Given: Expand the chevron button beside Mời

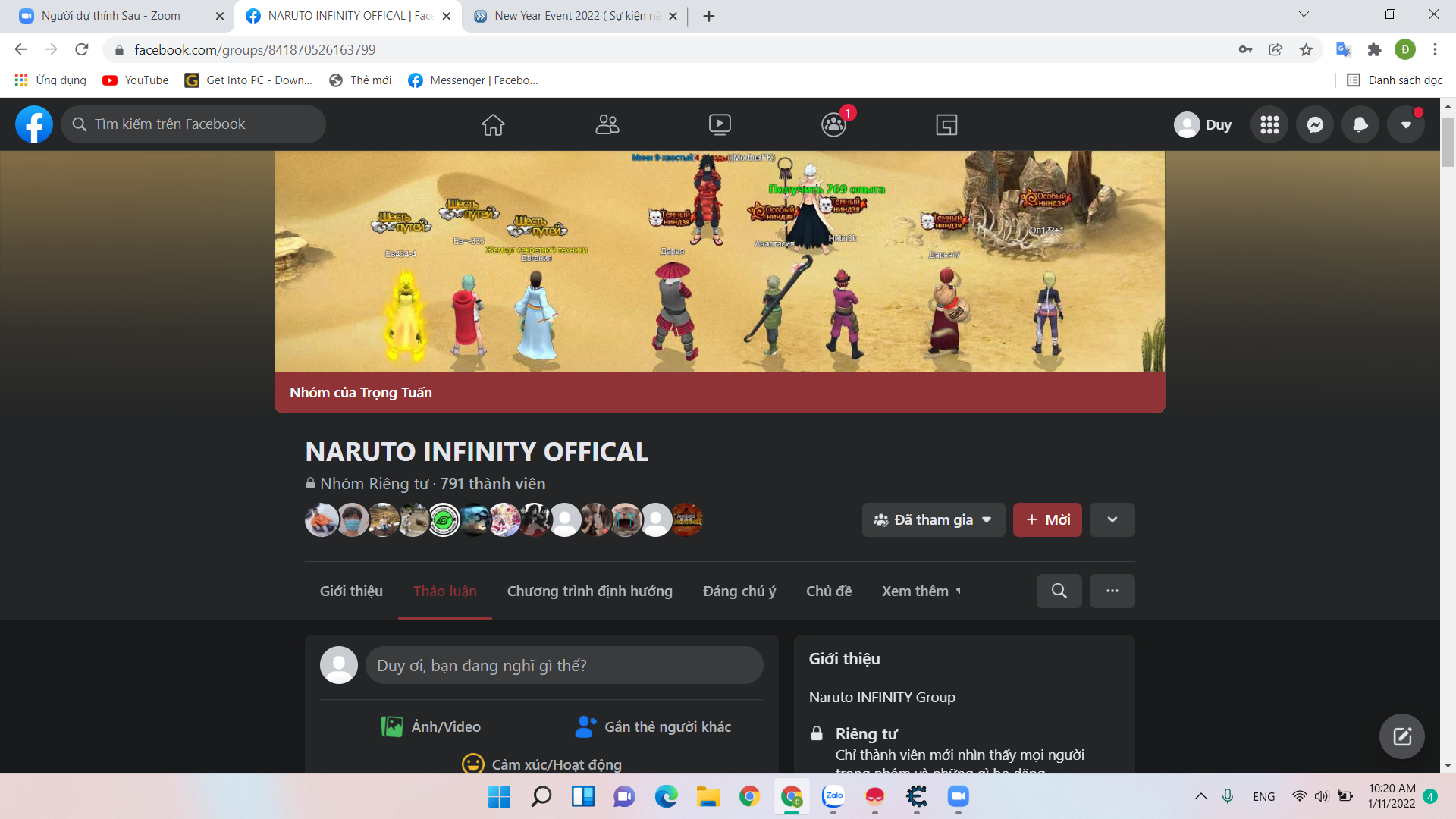Looking at the screenshot, I should [x=1112, y=520].
